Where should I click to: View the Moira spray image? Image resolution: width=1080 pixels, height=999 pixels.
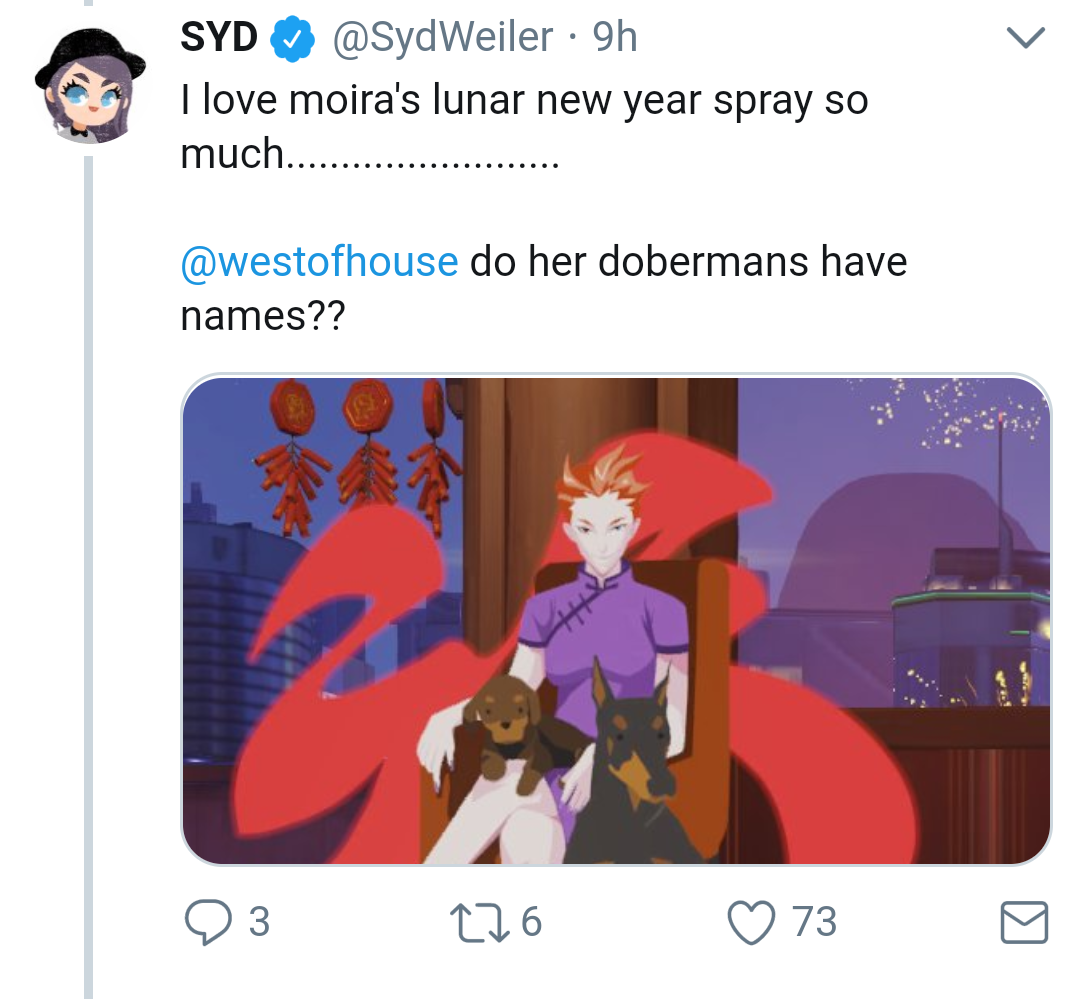(x=616, y=619)
